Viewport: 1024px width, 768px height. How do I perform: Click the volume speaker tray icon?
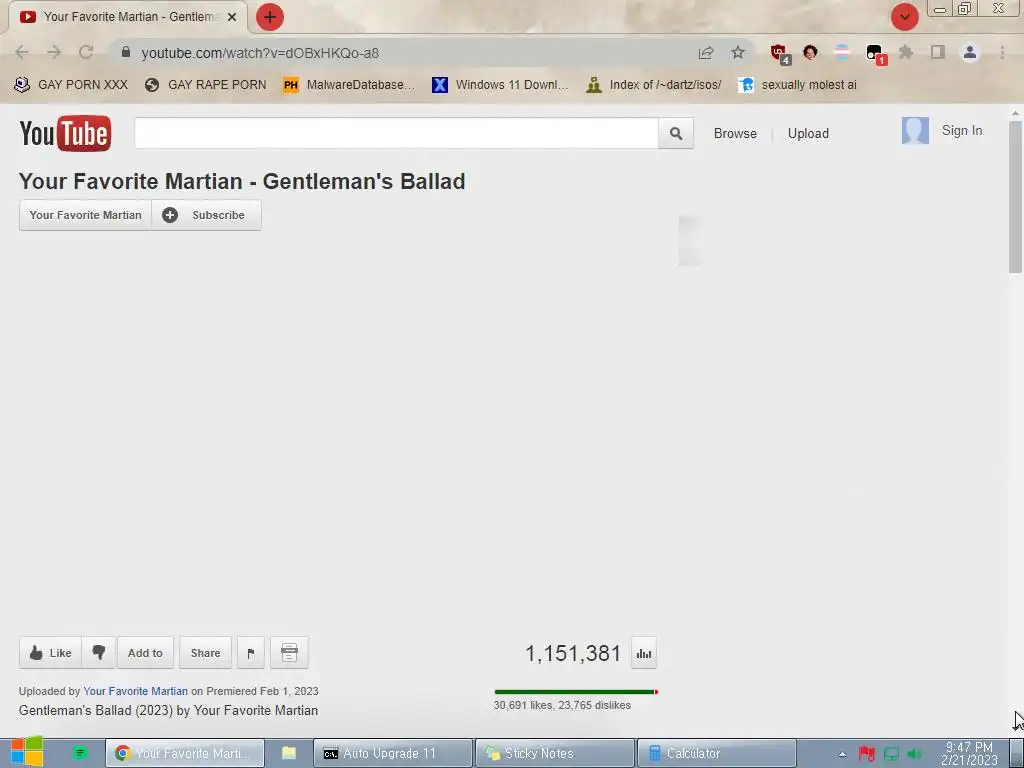click(x=914, y=754)
